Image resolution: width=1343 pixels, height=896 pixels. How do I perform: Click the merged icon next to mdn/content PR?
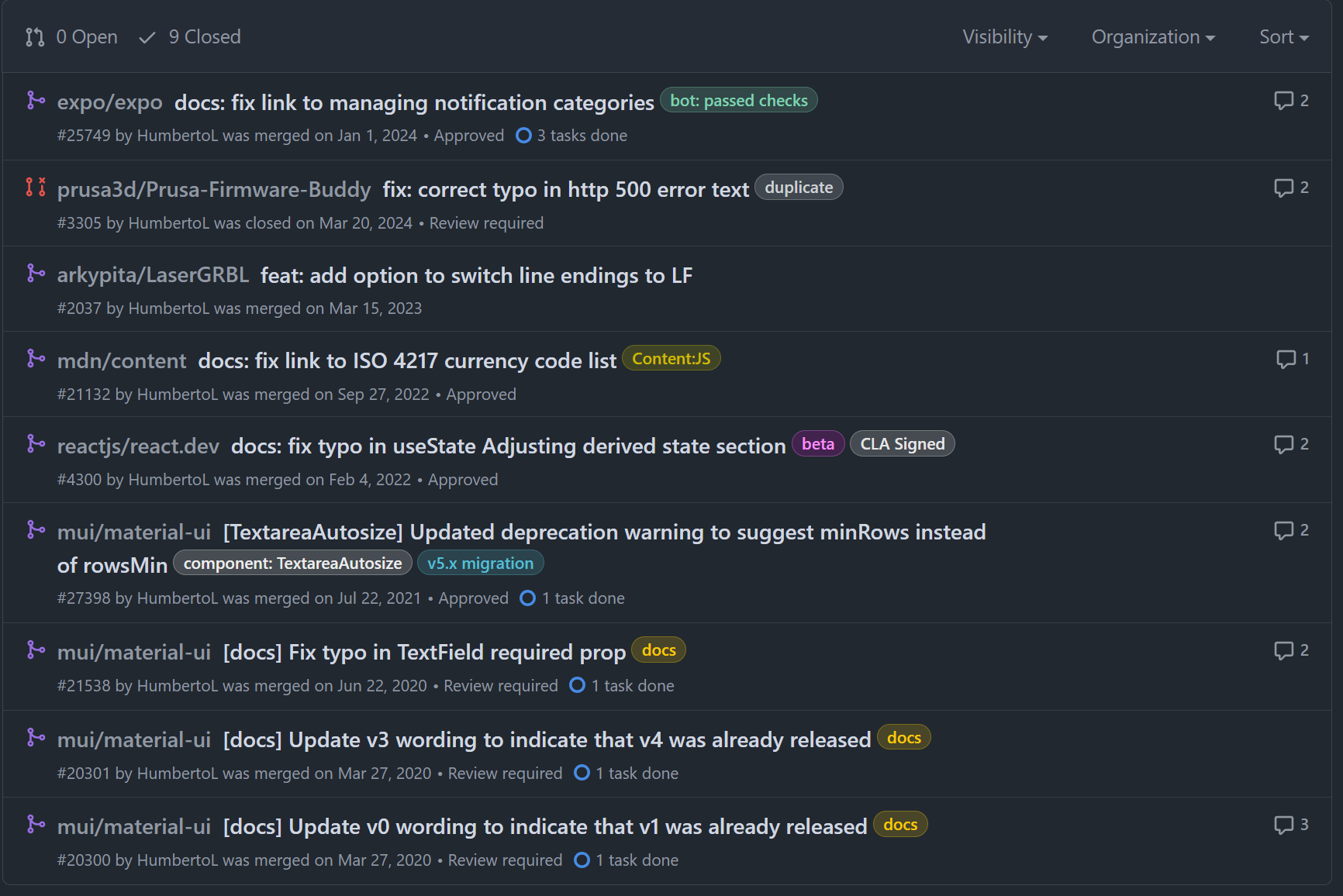coord(36,359)
